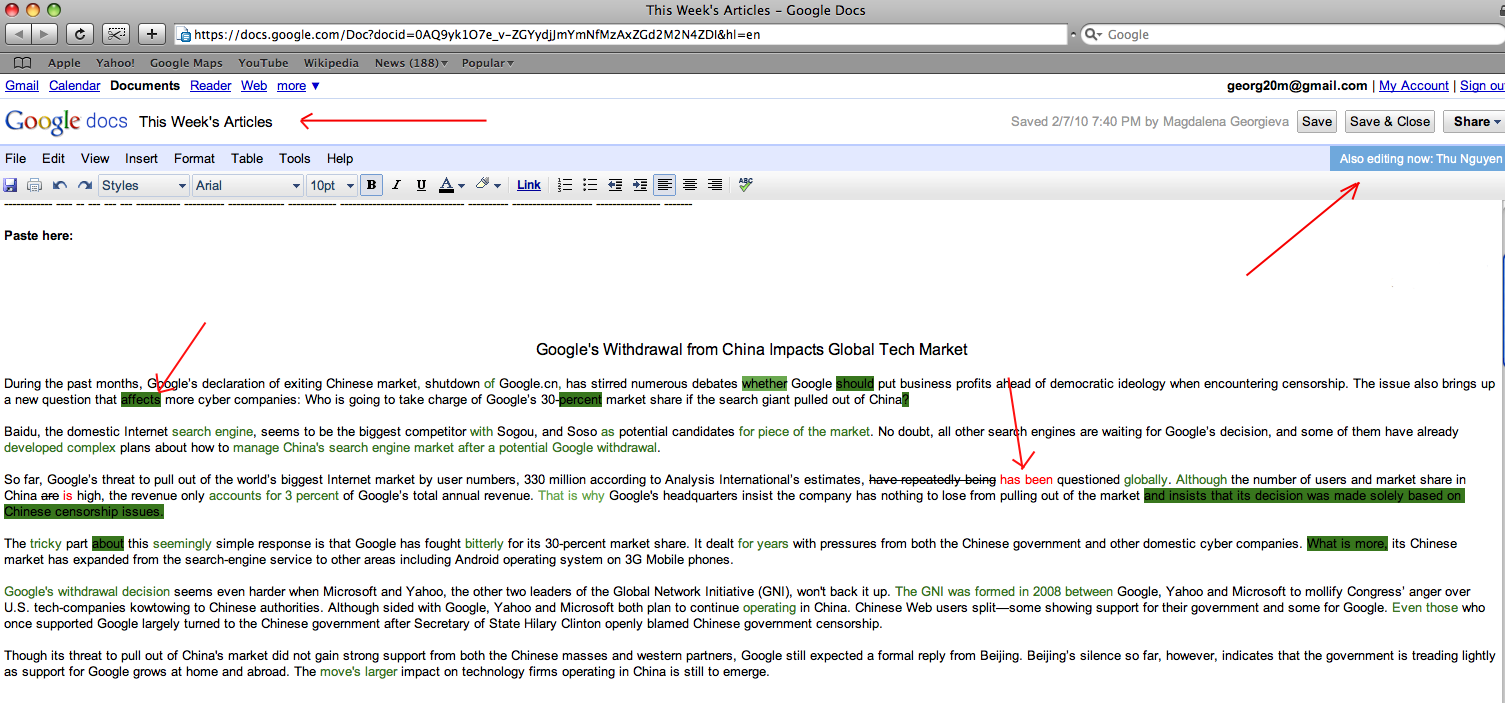Image resolution: width=1505 pixels, height=703 pixels.
Task: Open the Arial font dropdown
Action: tap(248, 185)
